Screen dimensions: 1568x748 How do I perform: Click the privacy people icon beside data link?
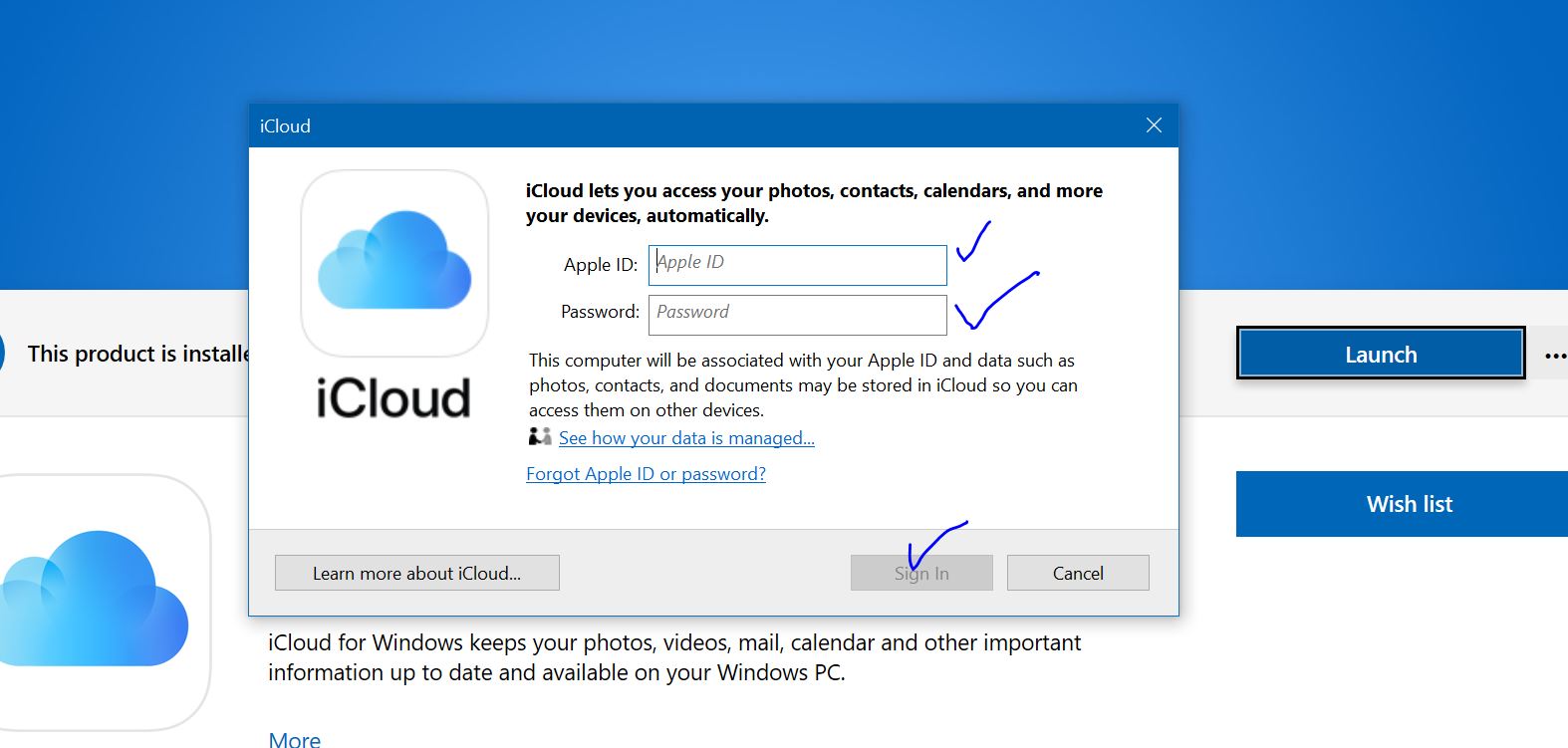pos(540,436)
